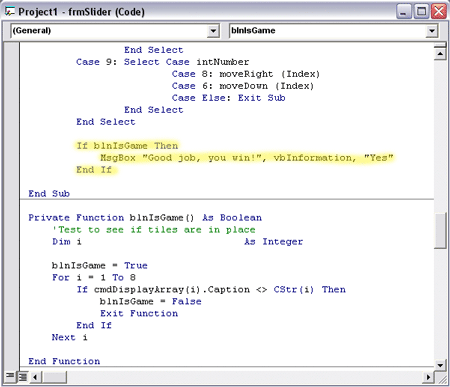Click 'End Select' below 'Case Else: Exit Sub'

tap(154, 110)
